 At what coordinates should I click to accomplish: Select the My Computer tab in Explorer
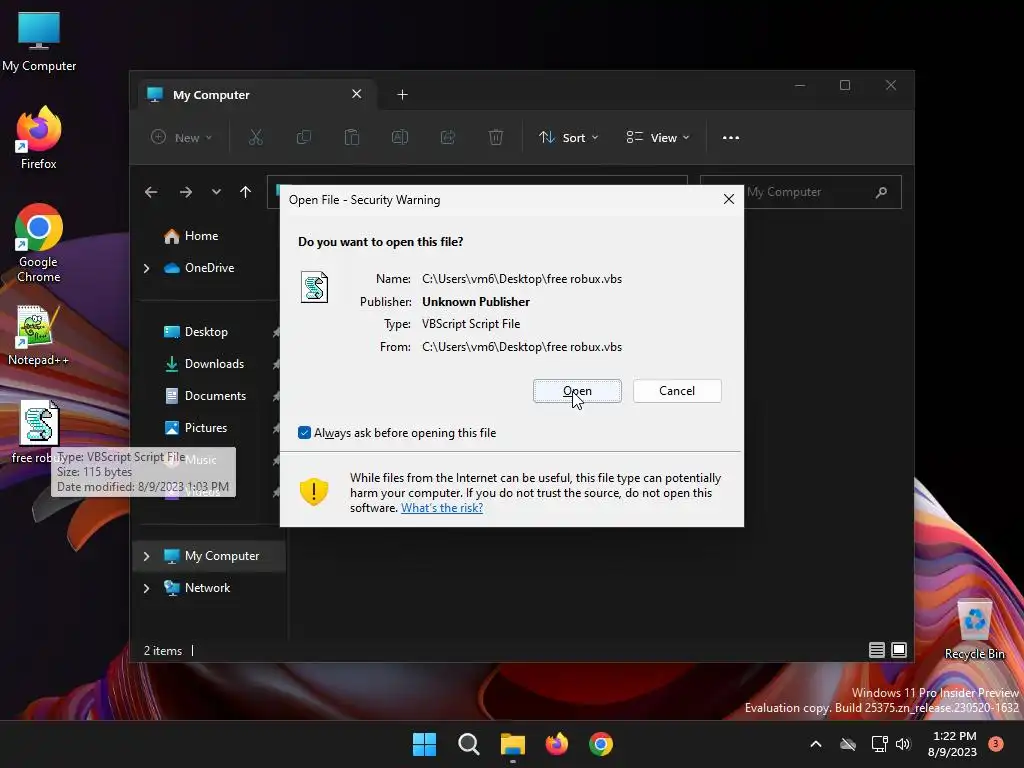[x=255, y=95]
